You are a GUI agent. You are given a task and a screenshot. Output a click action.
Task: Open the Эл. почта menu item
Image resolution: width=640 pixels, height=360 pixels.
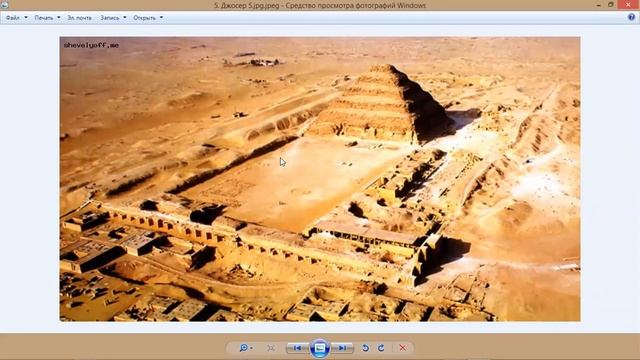(x=79, y=18)
